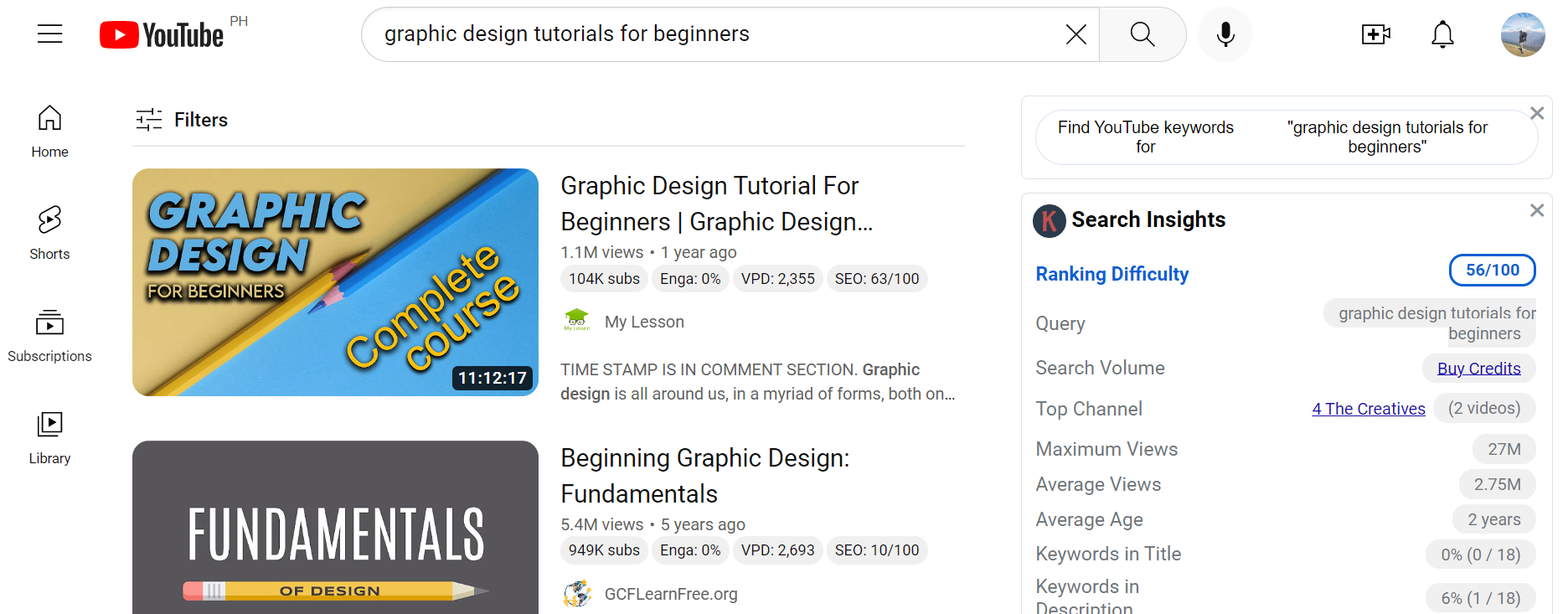
Task: Click the 11:12:17 duration label
Action: tap(493, 378)
